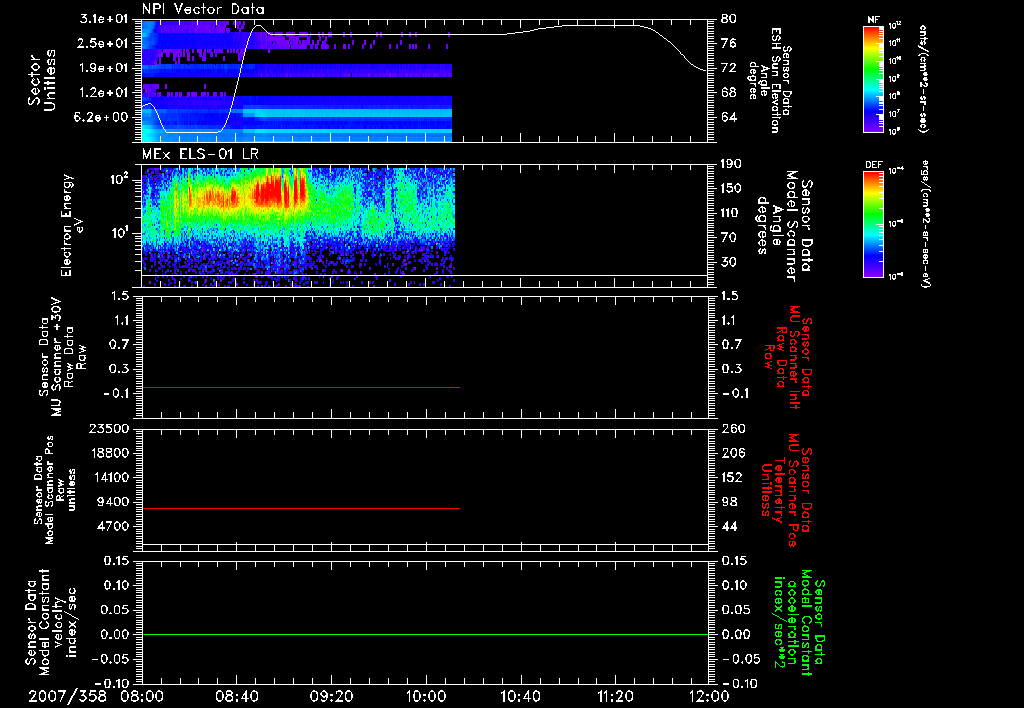The height and width of the screenshot is (708, 1024).
Task: Select the '11:20' time tick label
Action: coord(615,696)
